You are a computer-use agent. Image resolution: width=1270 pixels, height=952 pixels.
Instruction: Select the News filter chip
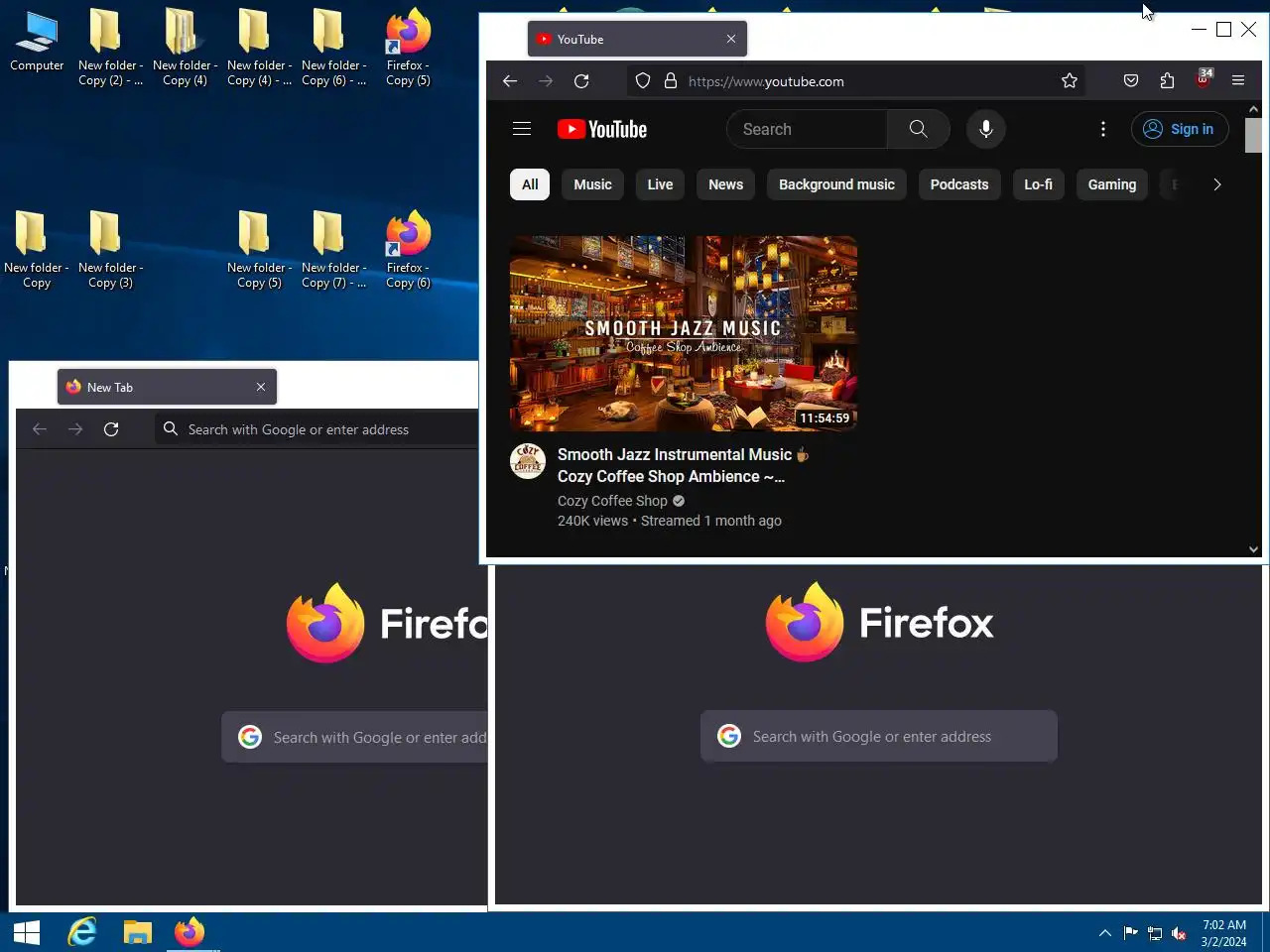click(725, 184)
